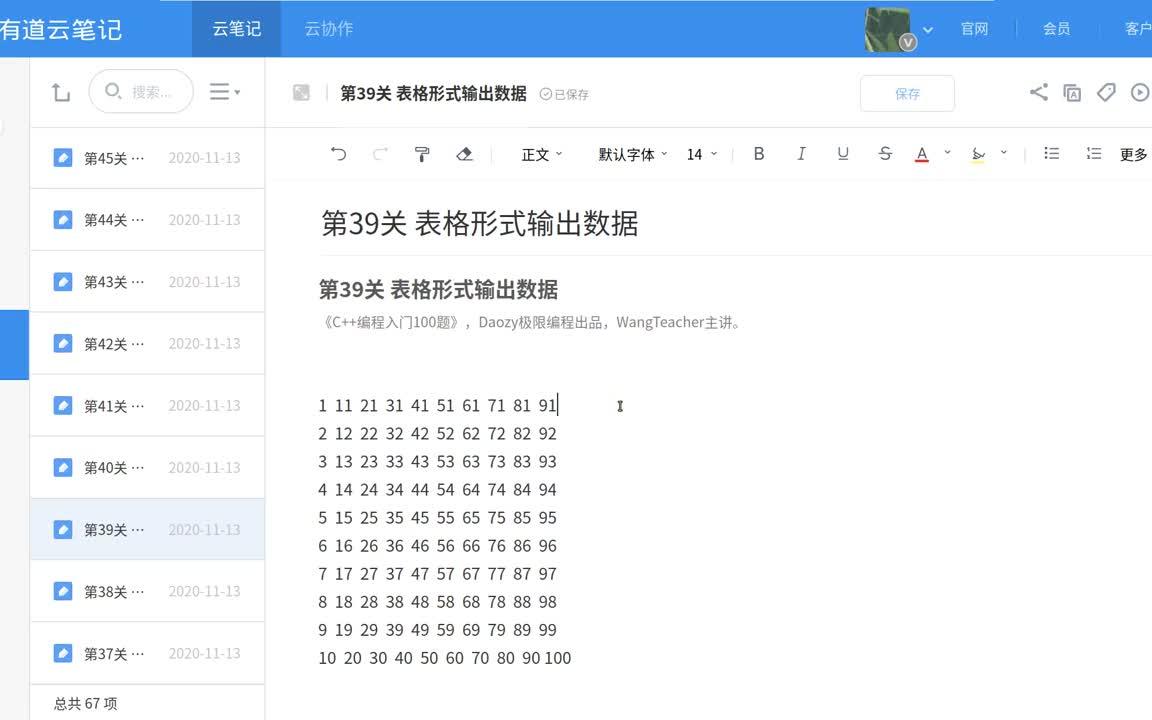This screenshot has height=720, width=1152.
Task: Toggle bold formatting
Action: (759, 153)
